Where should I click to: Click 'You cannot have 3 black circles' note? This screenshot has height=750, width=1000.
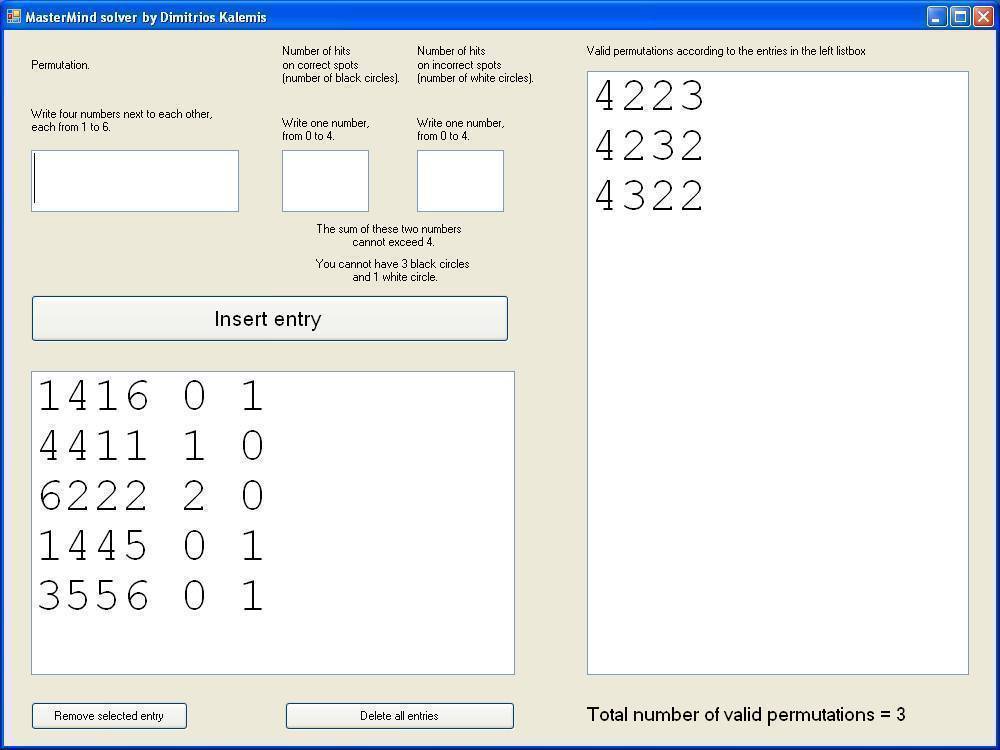tap(393, 270)
